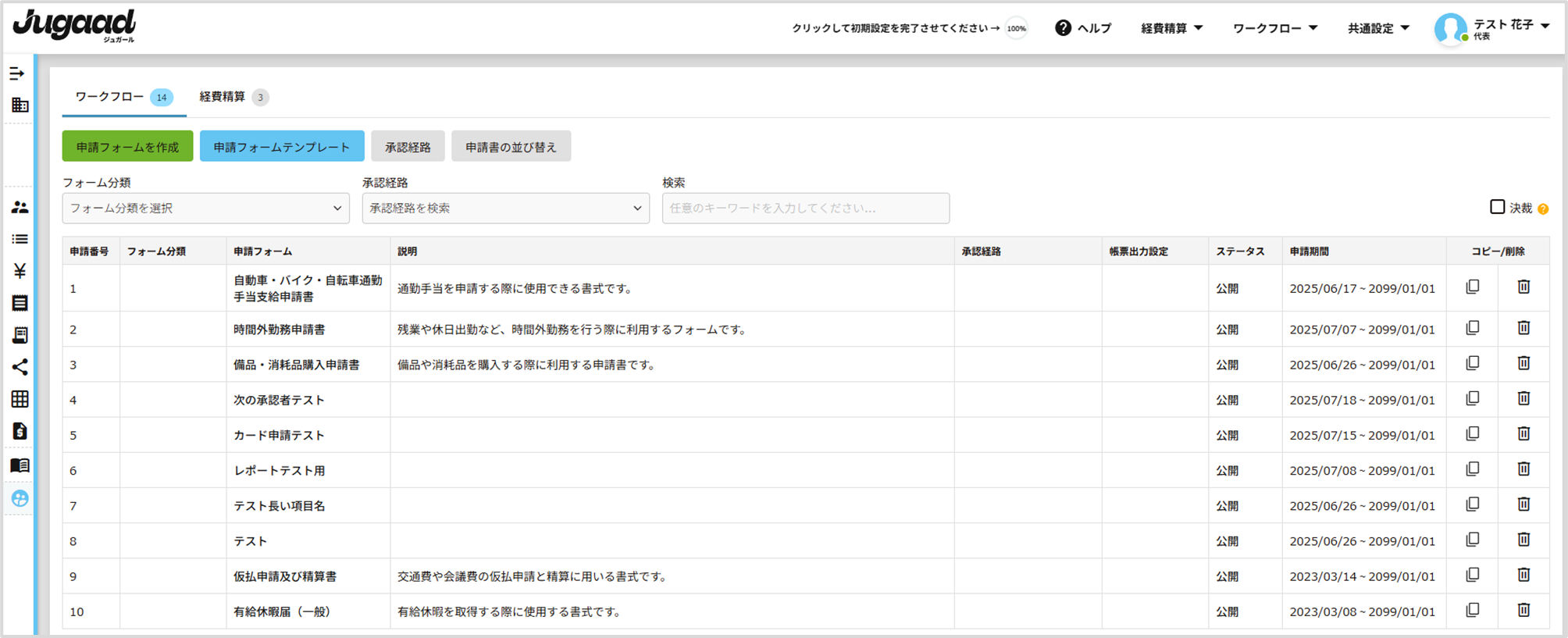This screenshot has height=638, width=1568.
Task: Expand the sidebar with the arrow menu icon
Action: (17, 73)
